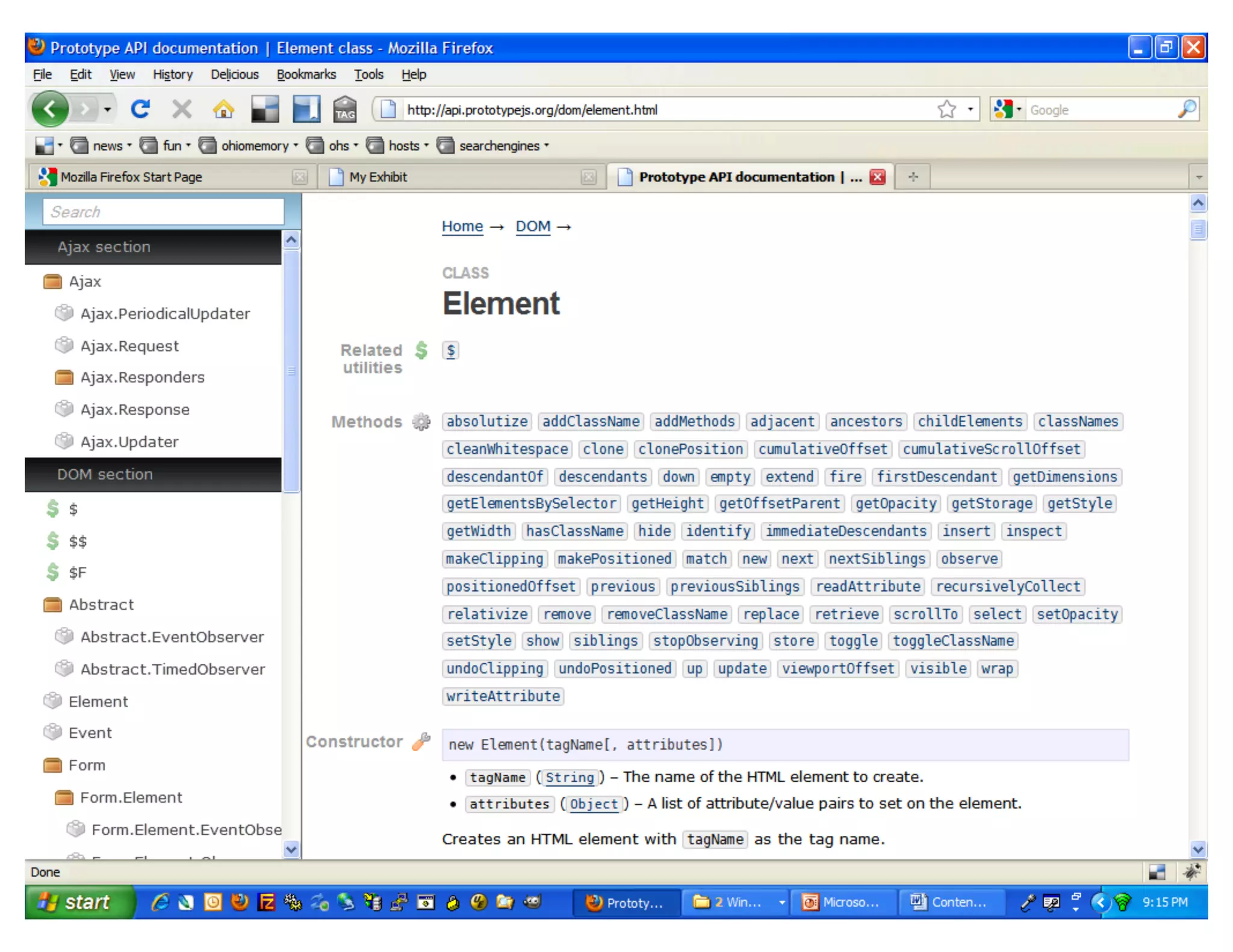This screenshot has width=1233, height=952.
Task: Click the sidebar Search field
Action: (x=163, y=212)
